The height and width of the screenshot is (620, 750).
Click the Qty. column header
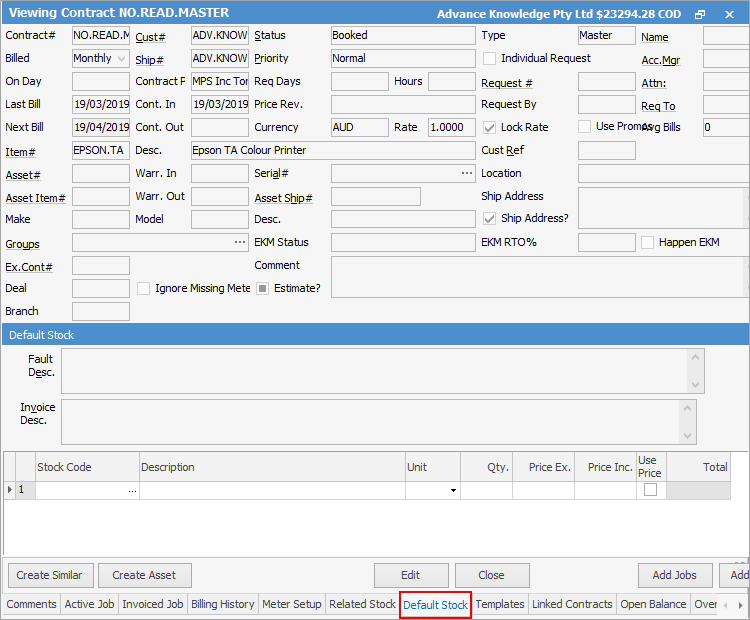[x=486, y=467]
